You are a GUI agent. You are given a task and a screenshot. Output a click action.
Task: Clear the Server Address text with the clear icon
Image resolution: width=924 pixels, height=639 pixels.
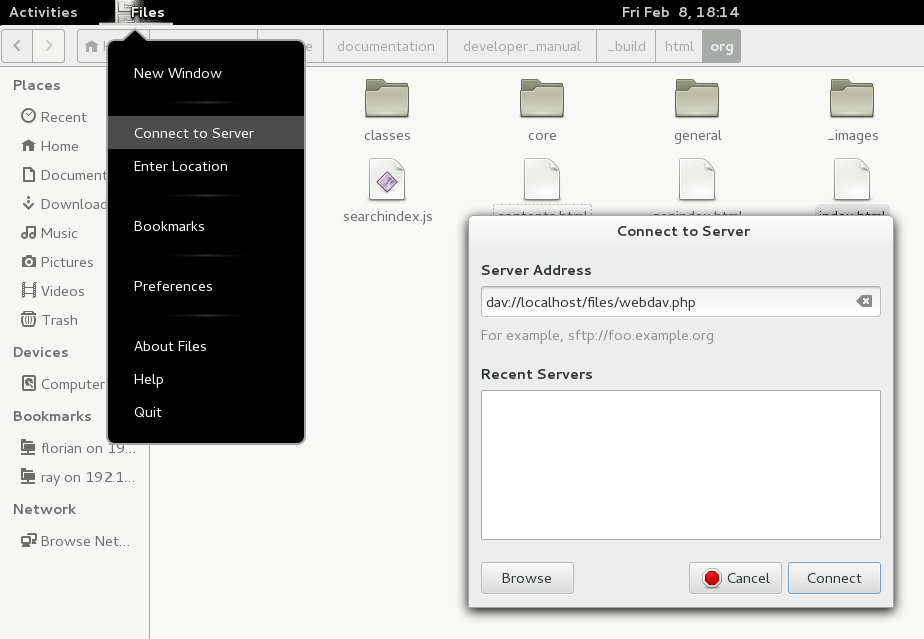click(x=863, y=301)
